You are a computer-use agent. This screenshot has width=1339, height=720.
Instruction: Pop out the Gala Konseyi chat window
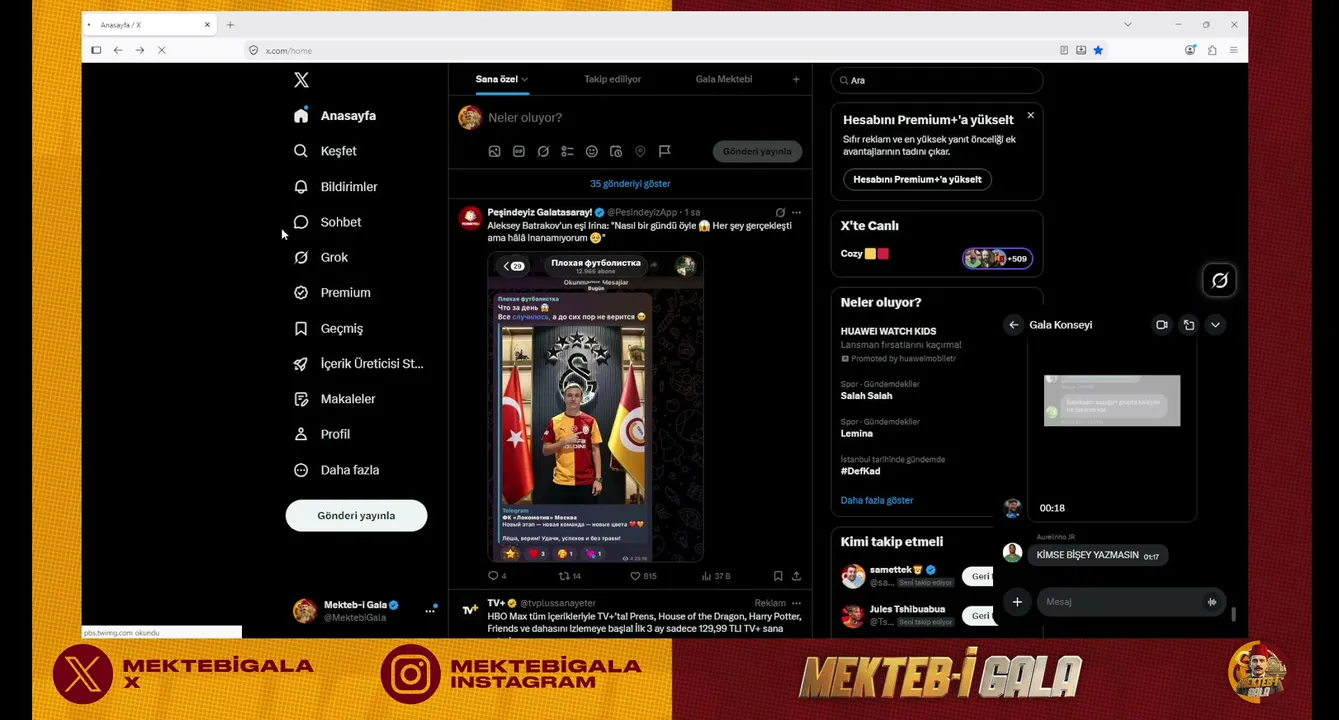point(1189,325)
